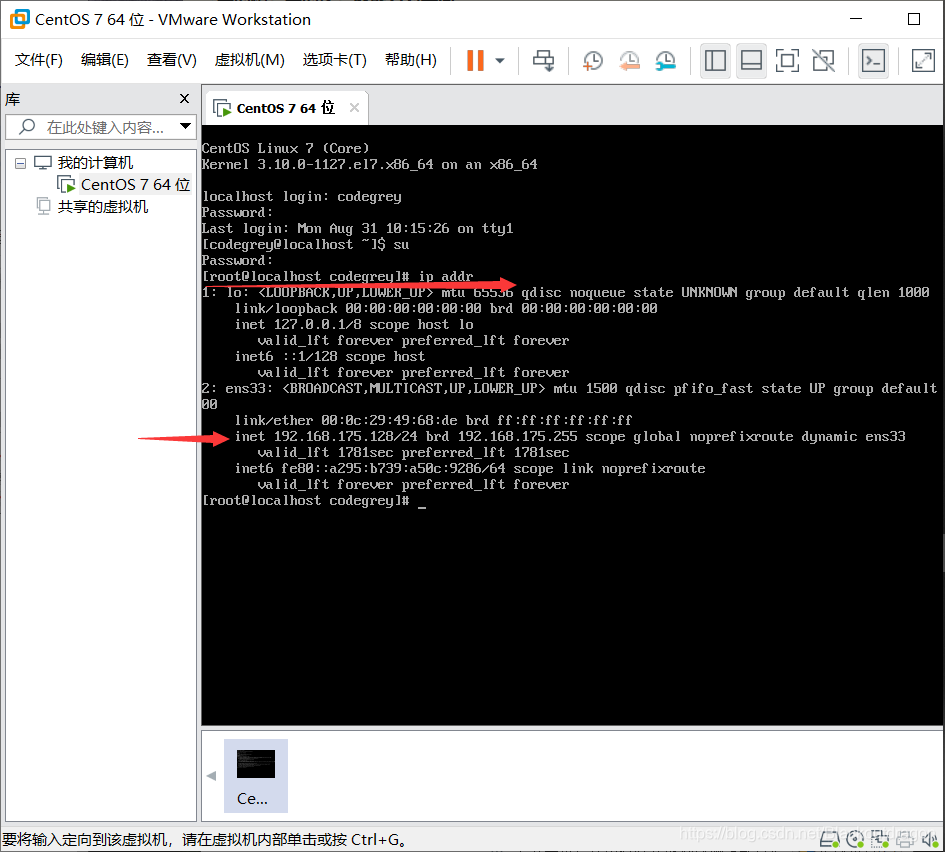Select 共享的虚拟机 in the library

(x=102, y=207)
